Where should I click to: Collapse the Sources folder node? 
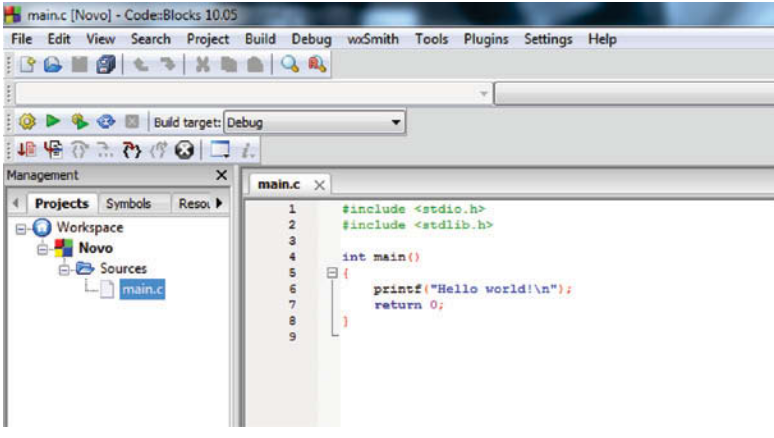click(x=65, y=269)
